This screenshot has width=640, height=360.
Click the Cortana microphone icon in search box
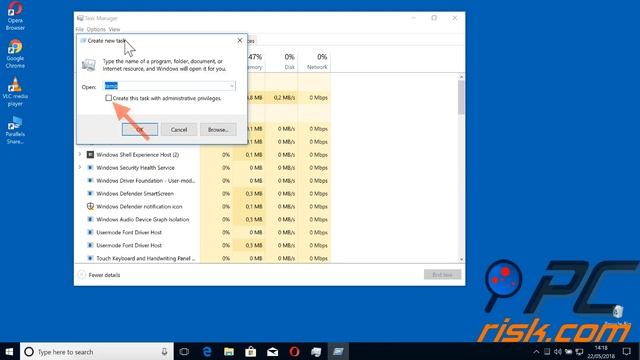[164, 351]
